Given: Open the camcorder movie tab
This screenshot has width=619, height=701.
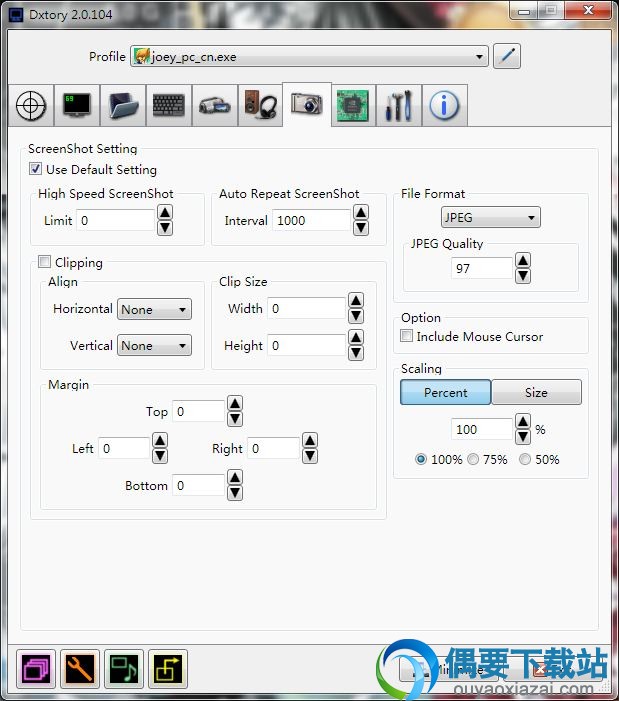Looking at the screenshot, I should pos(215,106).
